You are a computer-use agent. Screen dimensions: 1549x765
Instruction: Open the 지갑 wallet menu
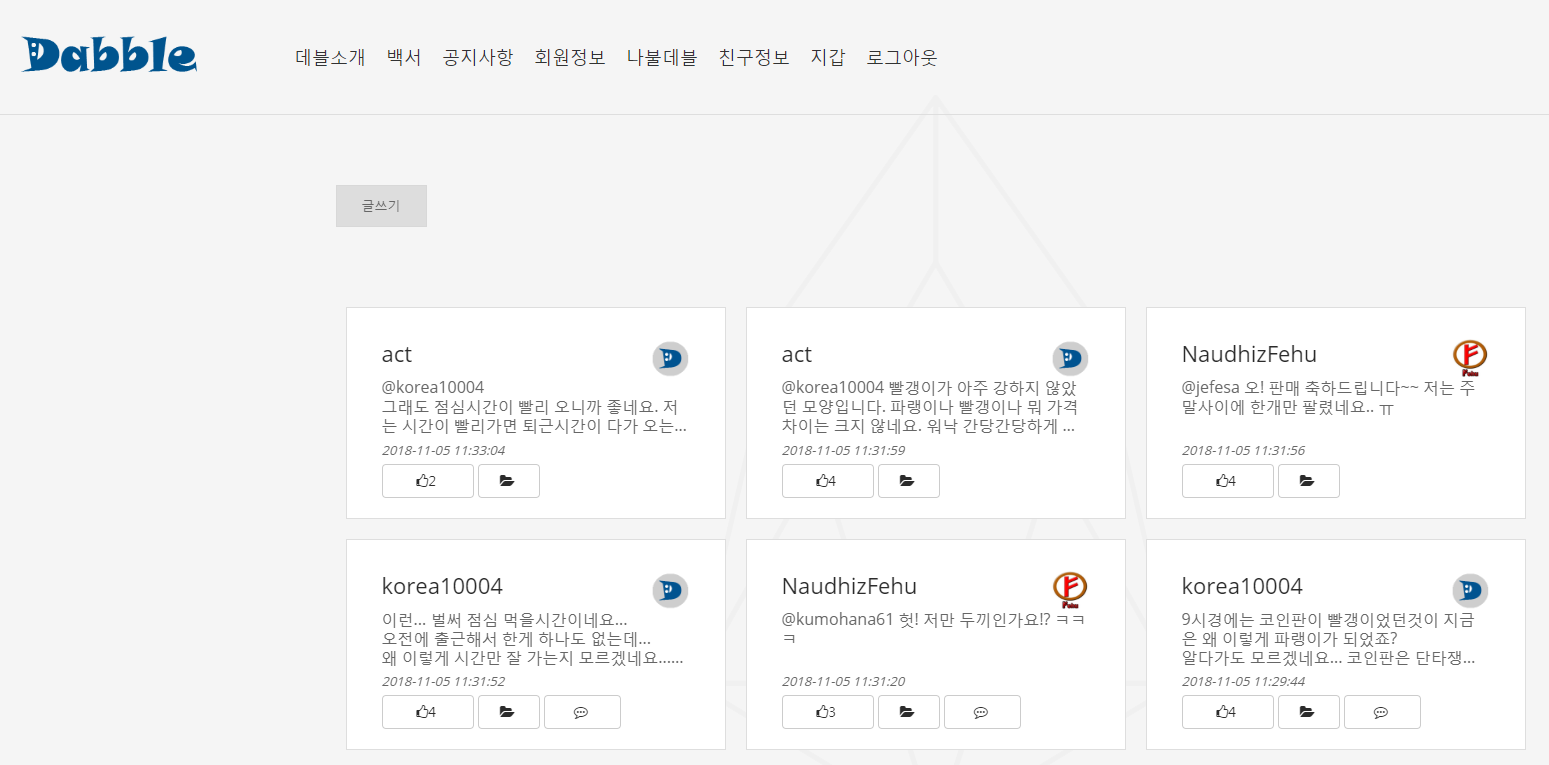pos(828,57)
